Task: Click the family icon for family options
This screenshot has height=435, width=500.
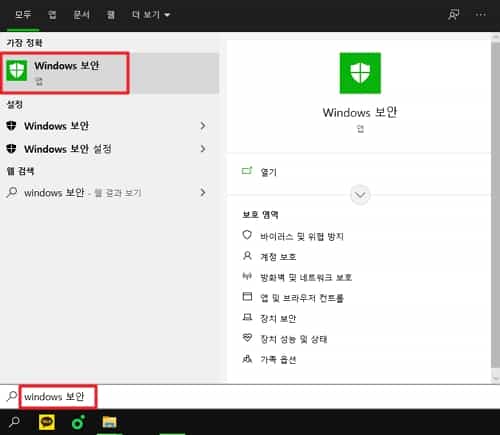Action: tap(247, 359)
